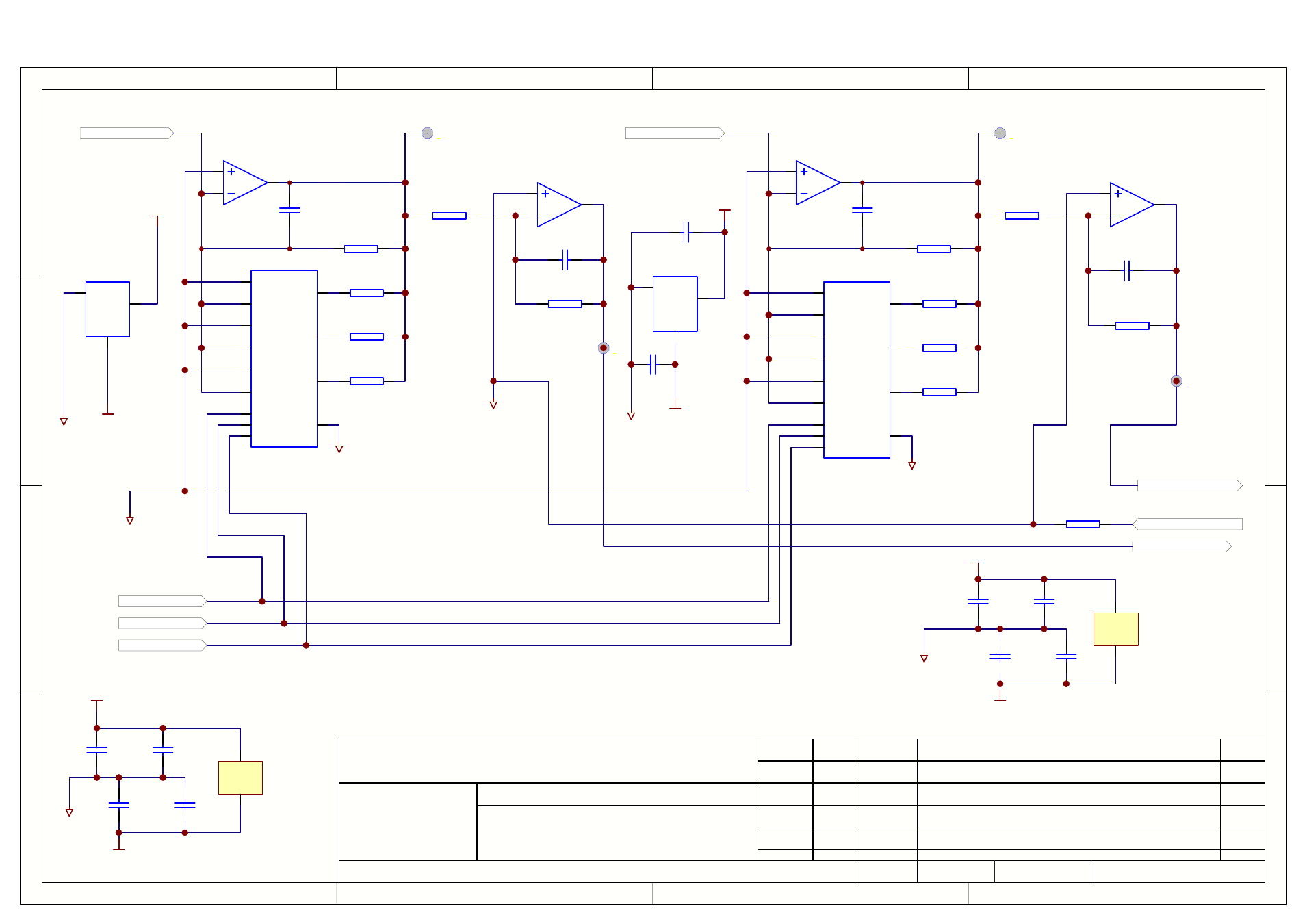The width and height of the screenshot is (1307, 924).
Task: Select the lowest of three right-side ports
Action: (x=1182, y=546)
